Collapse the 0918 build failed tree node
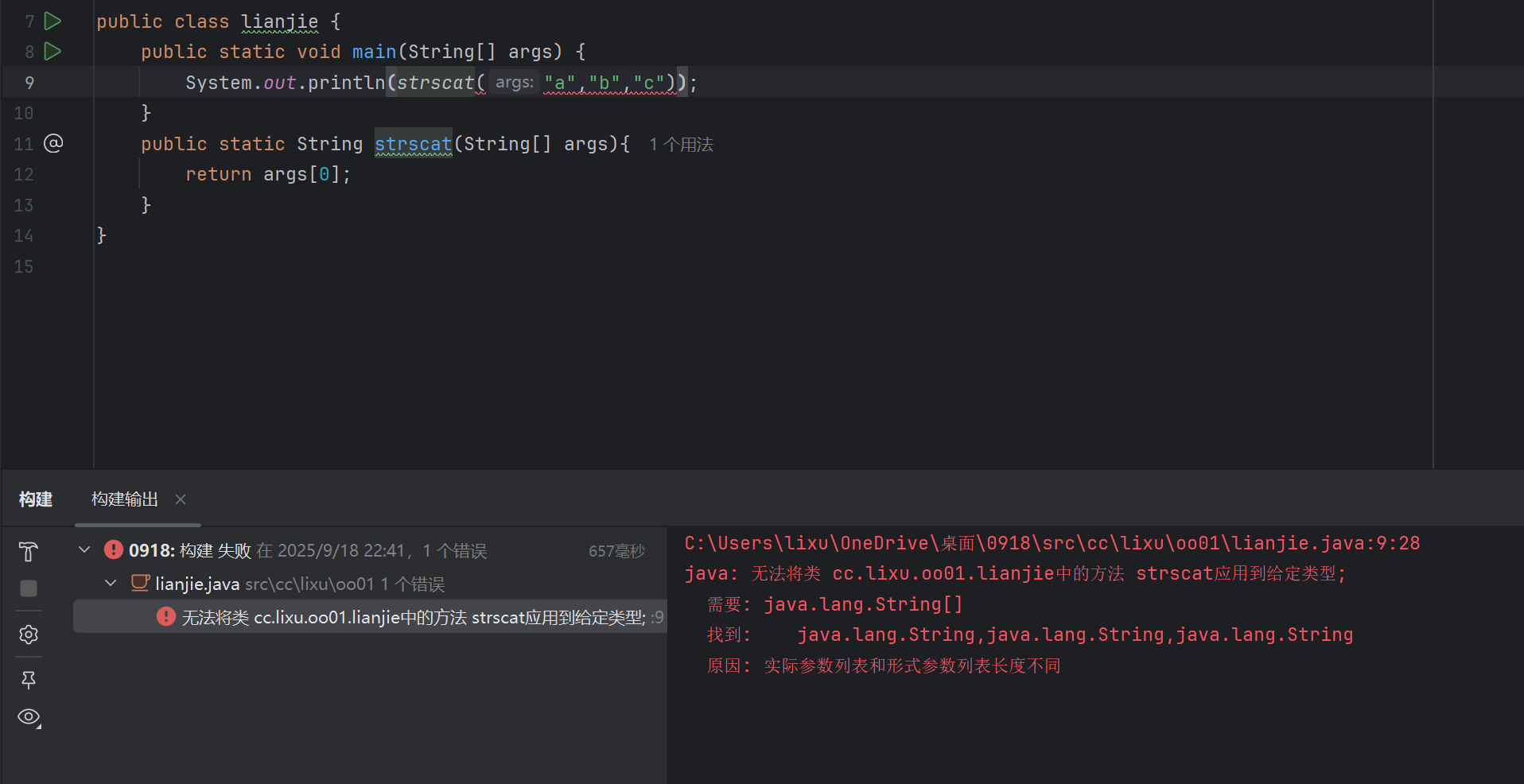 click(x=84, y=550)
